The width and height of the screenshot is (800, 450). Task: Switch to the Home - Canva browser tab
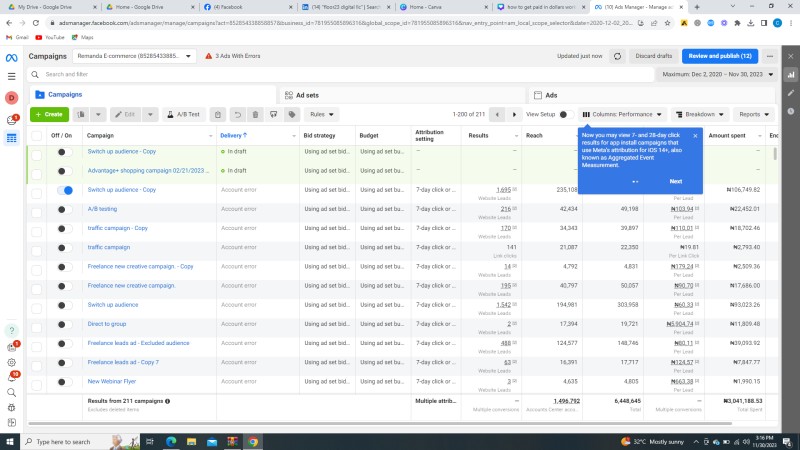point(442,7)
